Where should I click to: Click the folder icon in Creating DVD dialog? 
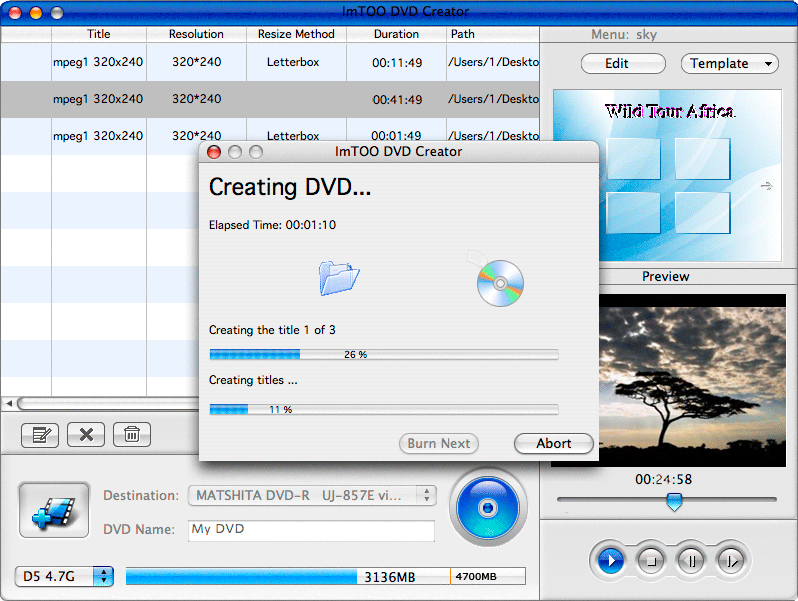339,278
